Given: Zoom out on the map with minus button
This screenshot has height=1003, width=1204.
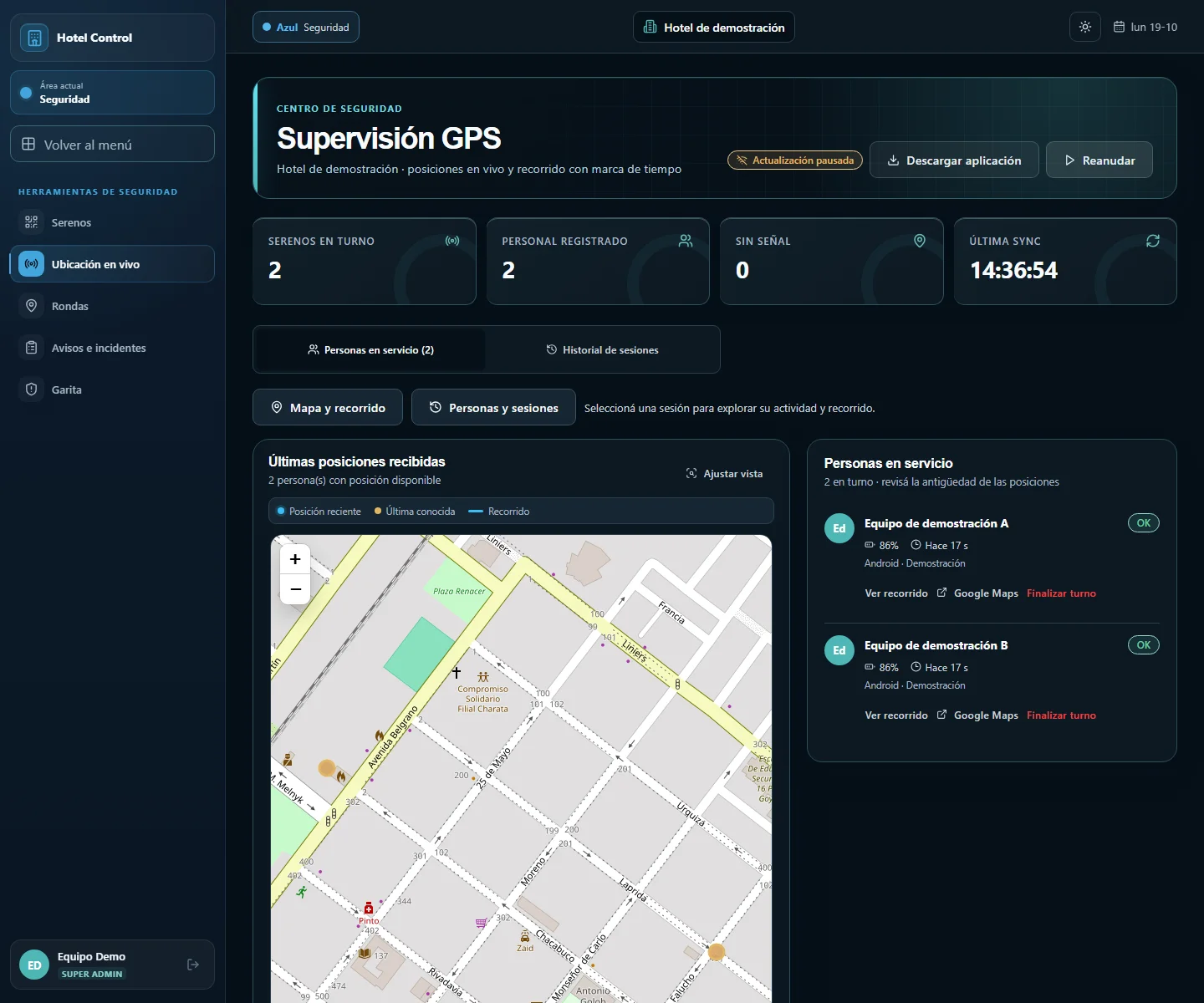Looking at the screenshot, I should click(x=295, y=588).
